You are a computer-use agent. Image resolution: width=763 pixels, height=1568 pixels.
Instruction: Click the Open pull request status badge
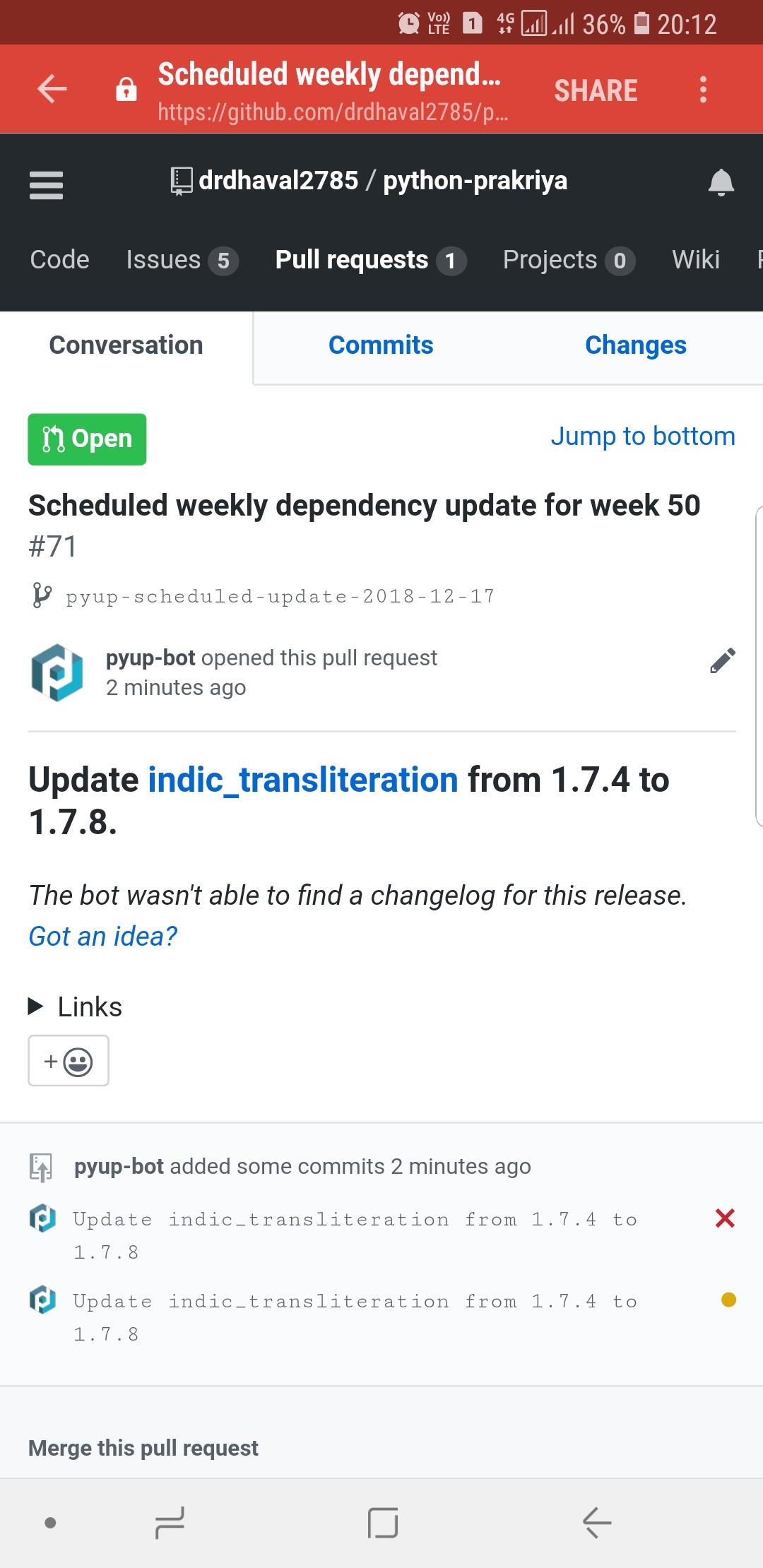tap(86, 439)
